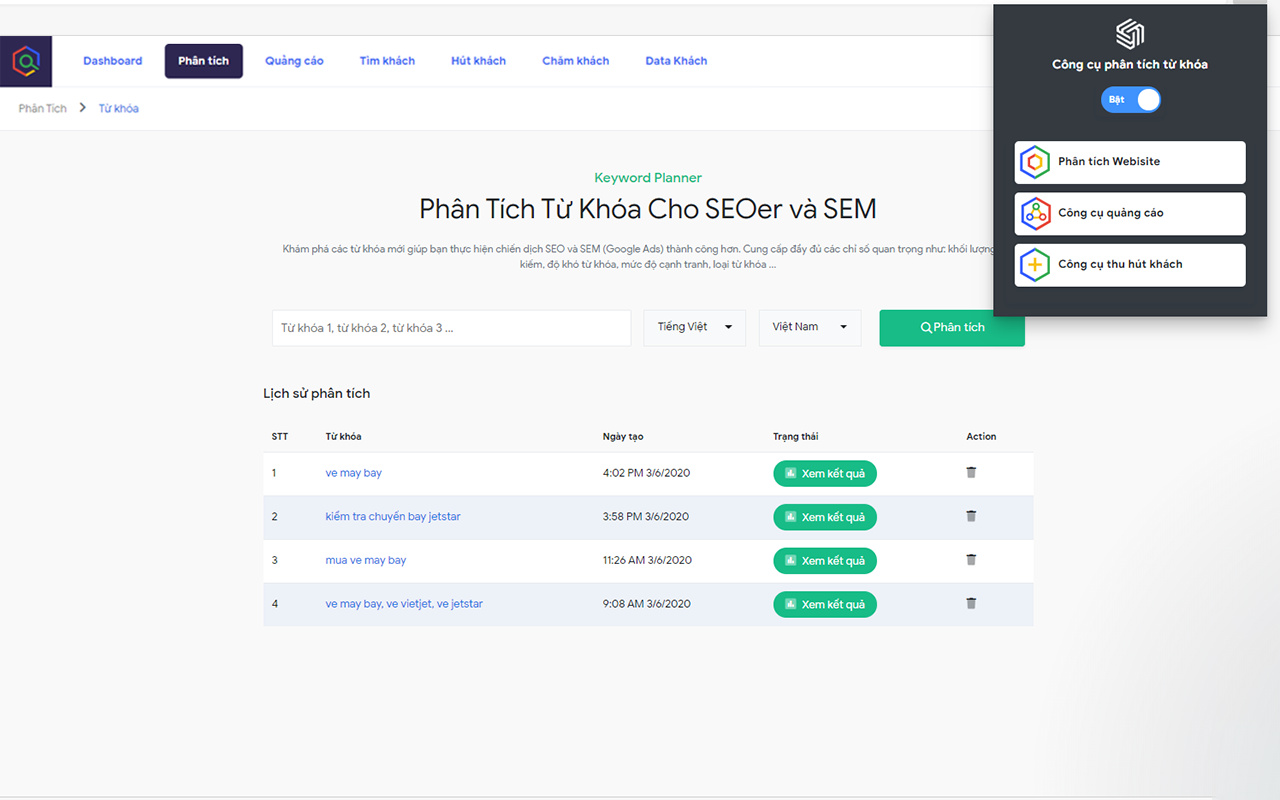The height and width of the screenshot is (800, 1280).
Task: Click the green Phân tích search button
Action: tap(952, 328)
